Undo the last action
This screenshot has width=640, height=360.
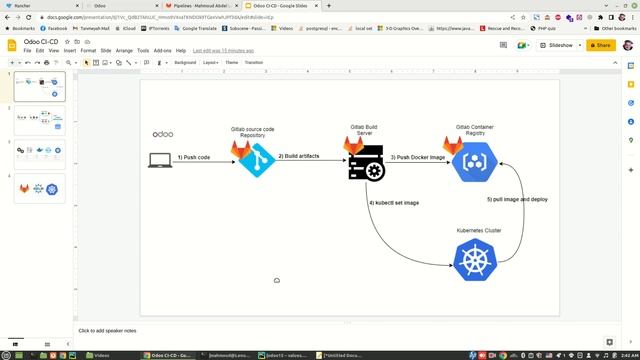pyautogui.click(x=28, y=62)
